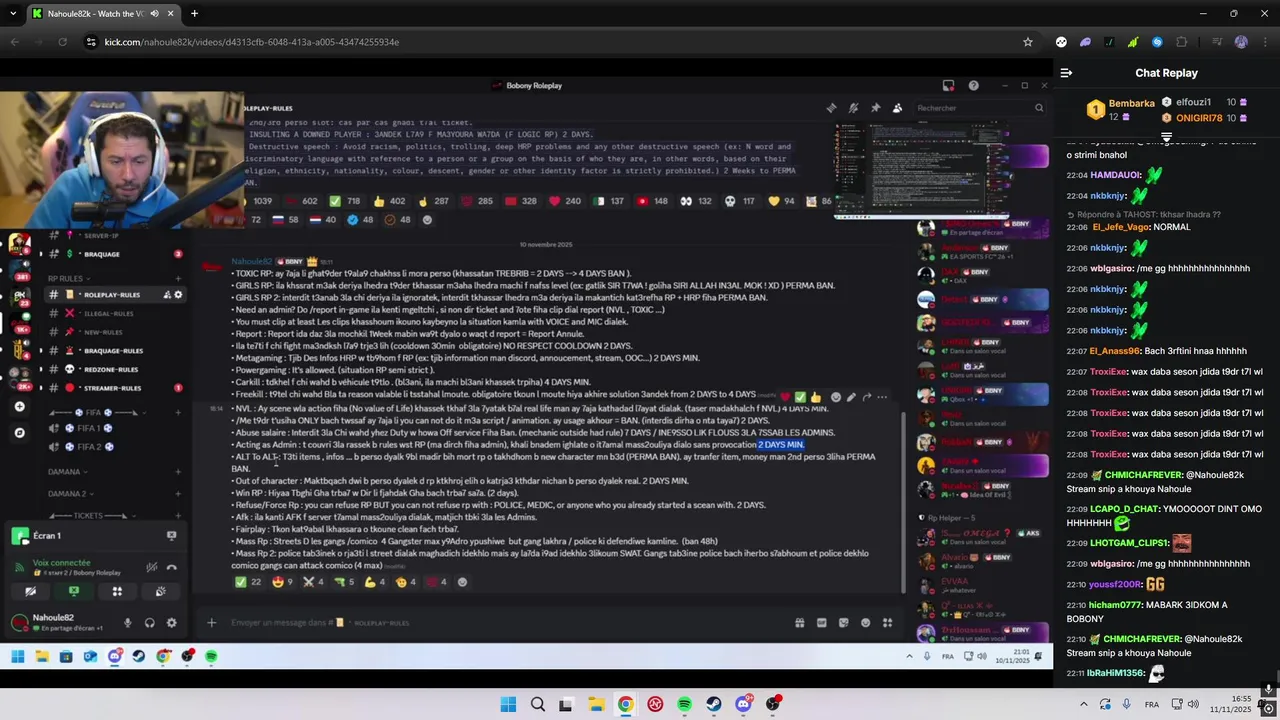Click Add a Server plus icon in Discord
Screen dimensions: 1280x720
[x=19, y=407]
